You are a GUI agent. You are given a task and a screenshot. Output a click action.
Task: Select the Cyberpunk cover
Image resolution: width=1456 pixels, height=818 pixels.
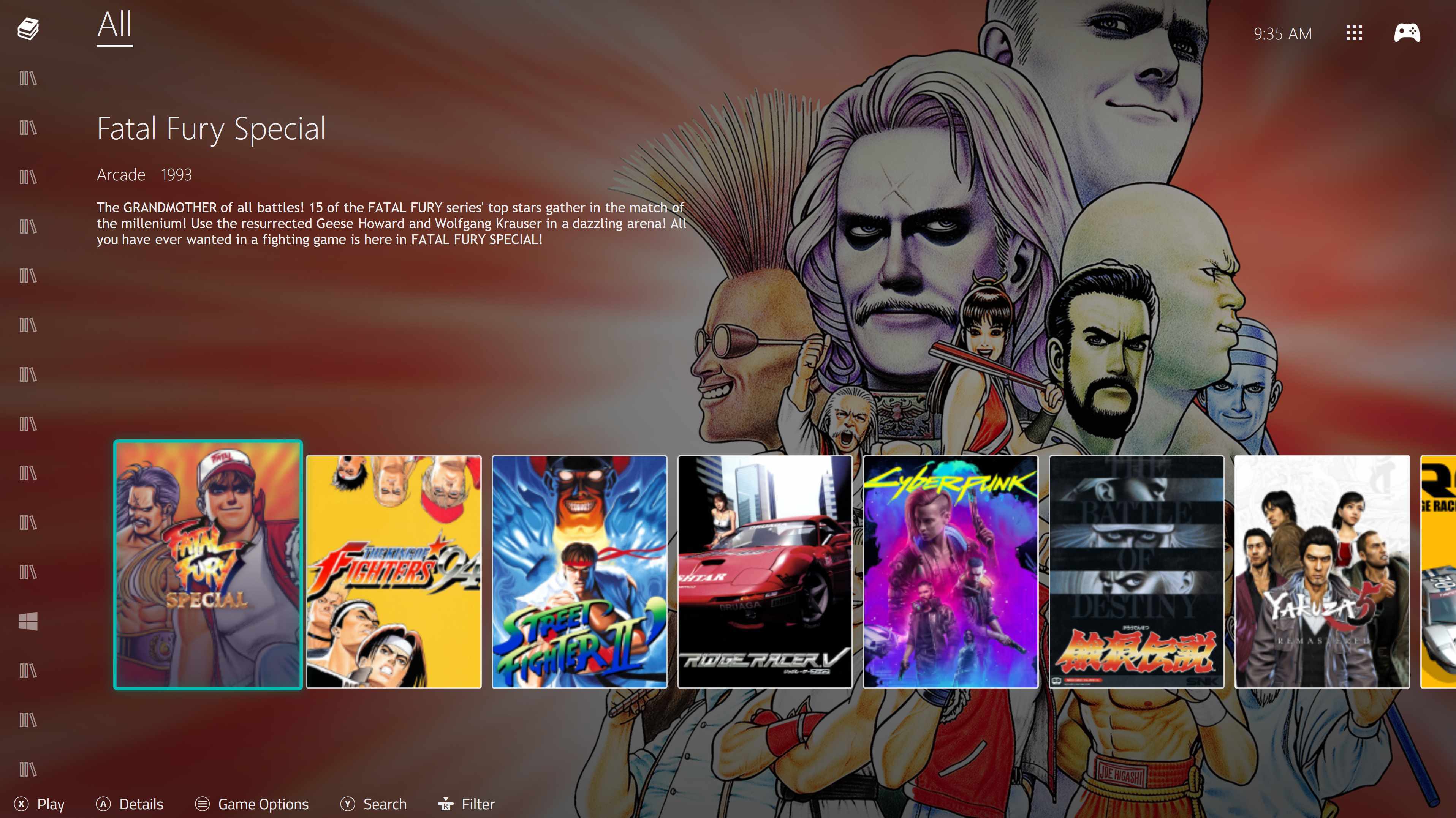click(x=951, y=572)
